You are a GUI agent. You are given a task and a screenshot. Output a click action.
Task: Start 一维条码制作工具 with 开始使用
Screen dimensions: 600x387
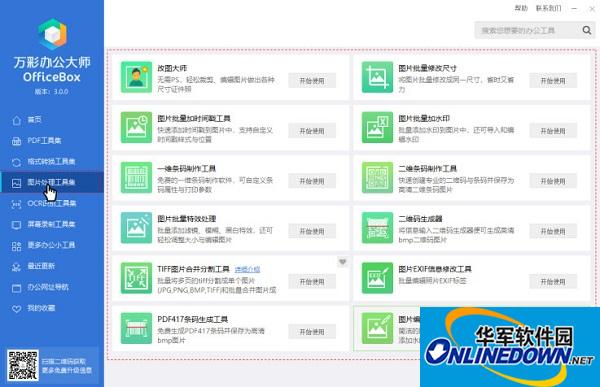(x=312, y=181)
